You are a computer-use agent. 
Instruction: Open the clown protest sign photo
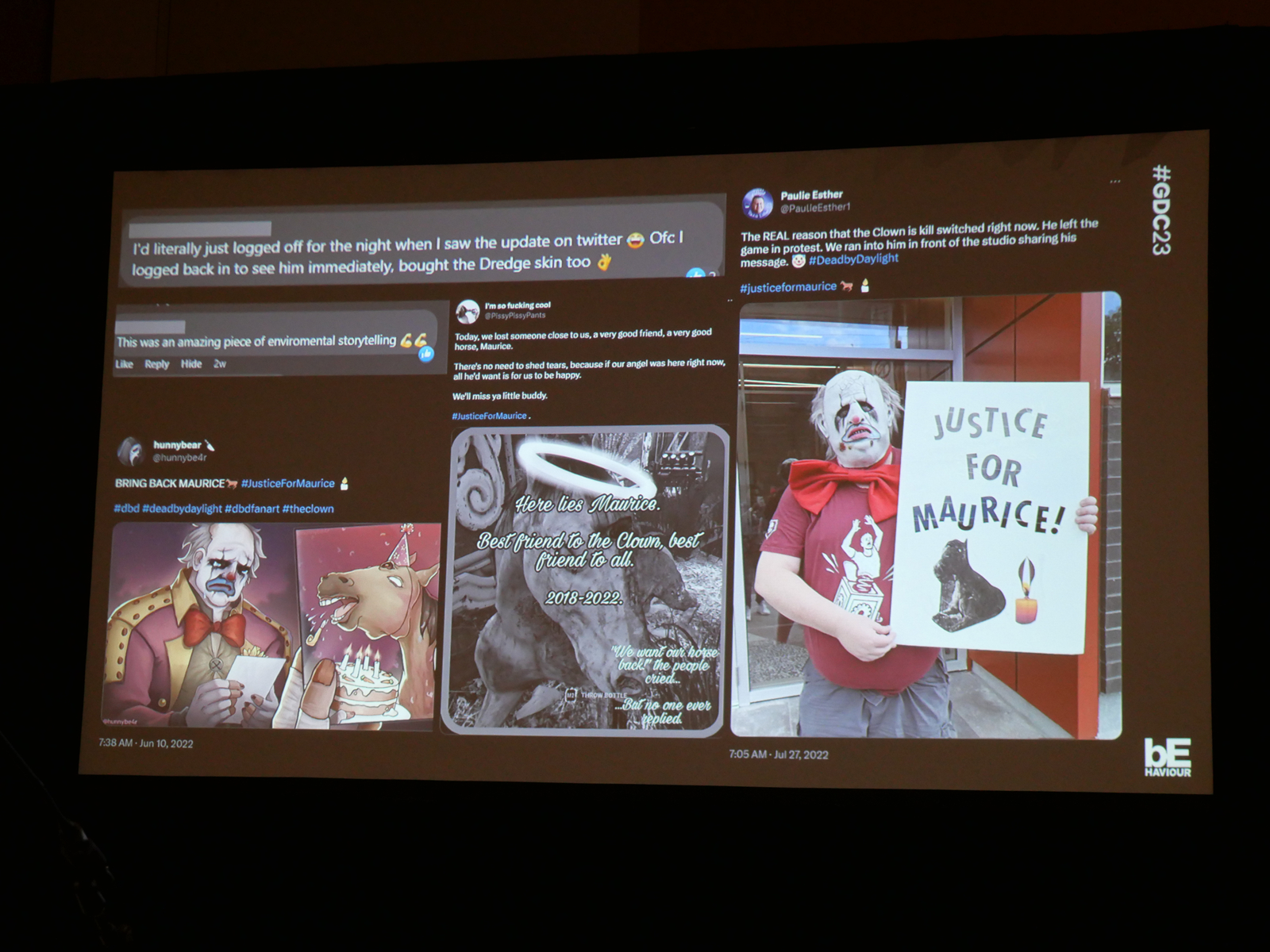coord(926,515)
